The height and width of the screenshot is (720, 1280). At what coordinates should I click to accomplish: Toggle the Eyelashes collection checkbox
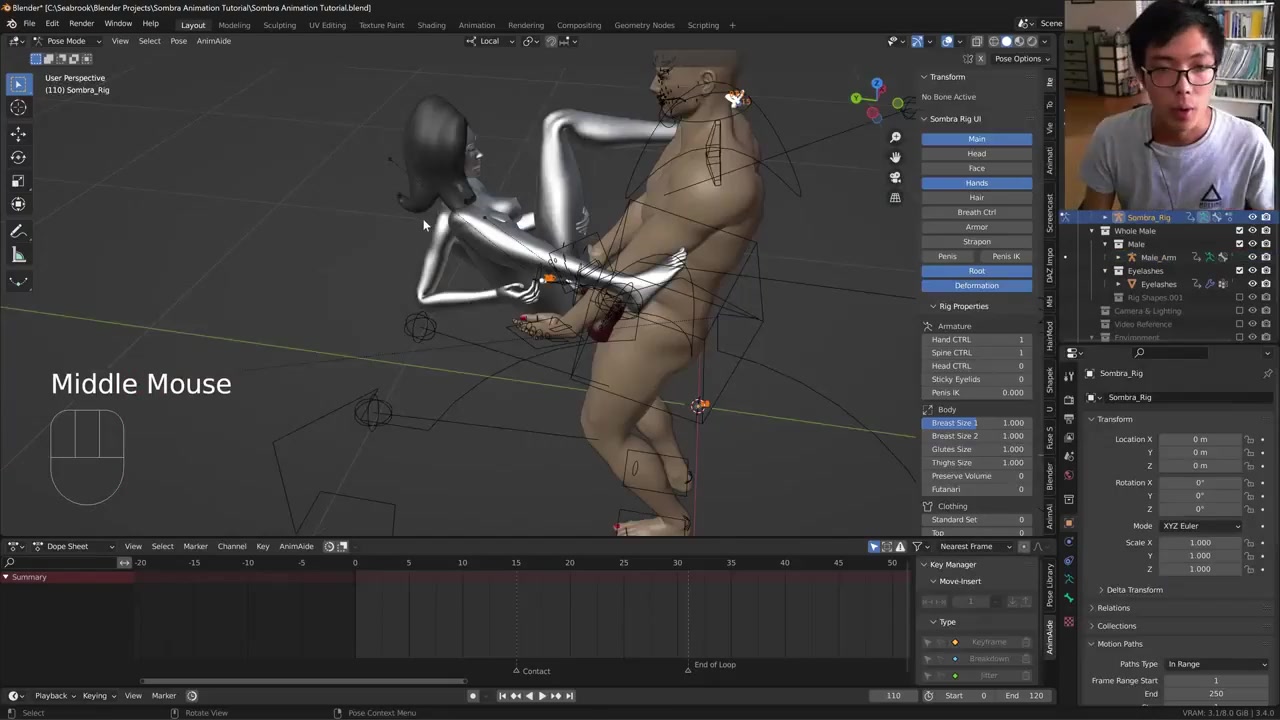click(1239, 271)
